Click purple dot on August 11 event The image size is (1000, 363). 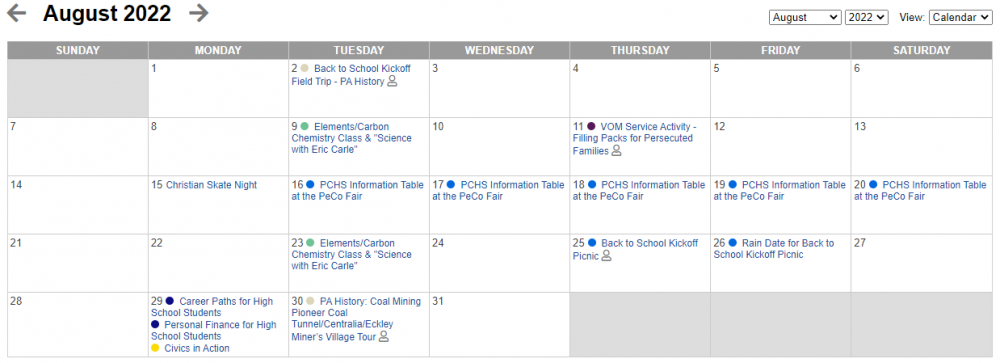click(x=591, y=126)
